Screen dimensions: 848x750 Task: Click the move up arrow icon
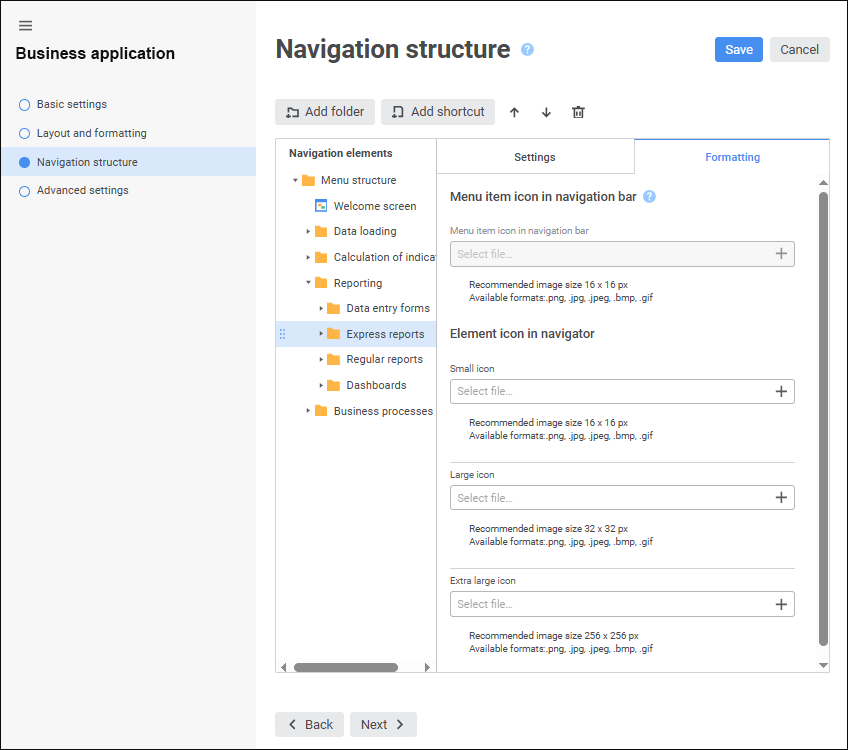tap(514, 112)
